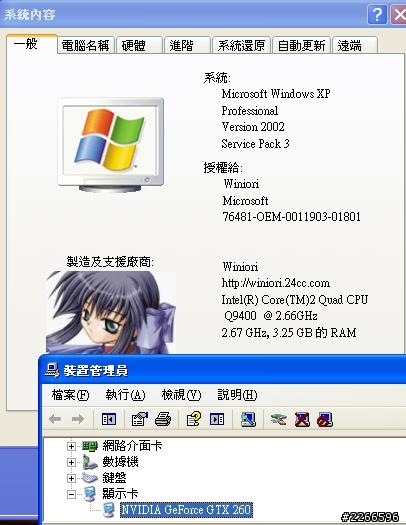
Task: Select the 鍵盤 category
Action: 114,478
